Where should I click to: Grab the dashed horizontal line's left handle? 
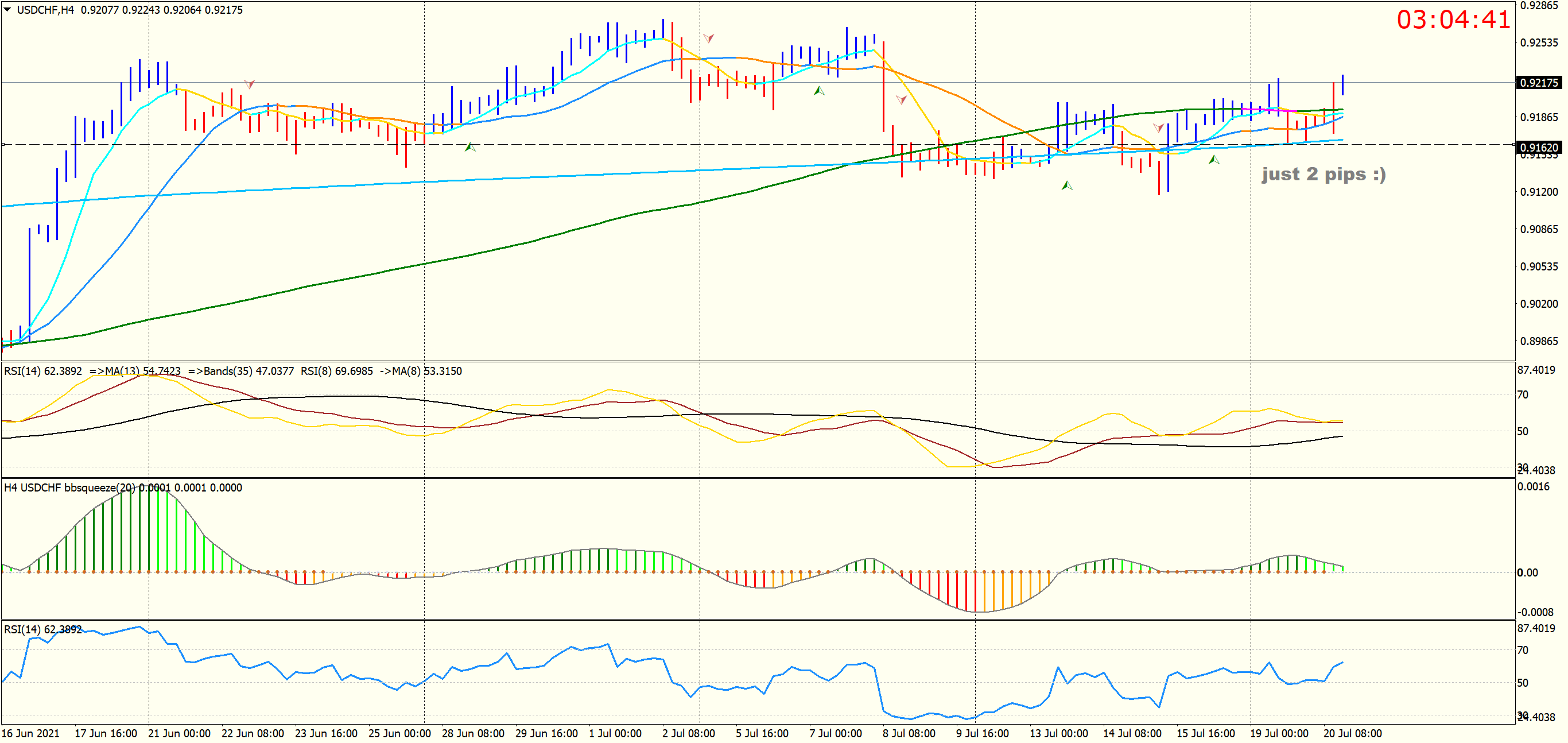3,145
